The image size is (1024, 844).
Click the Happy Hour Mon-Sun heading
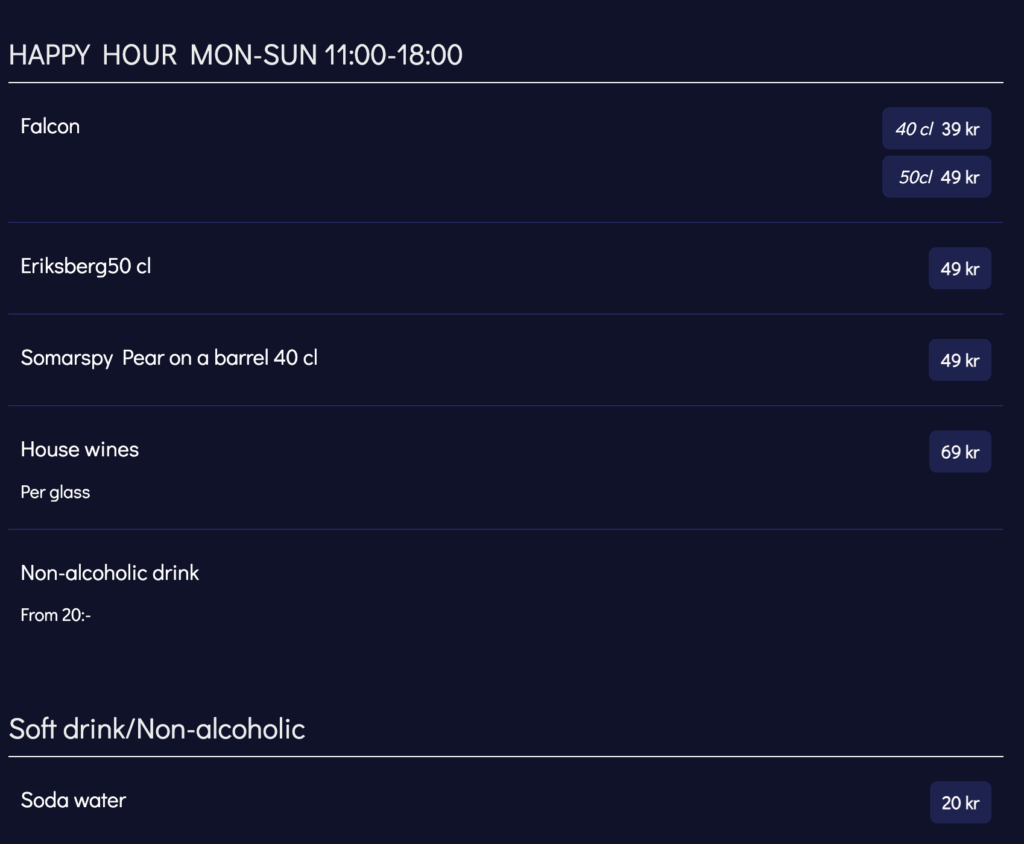pyautogui.click(x=235, y=55)
